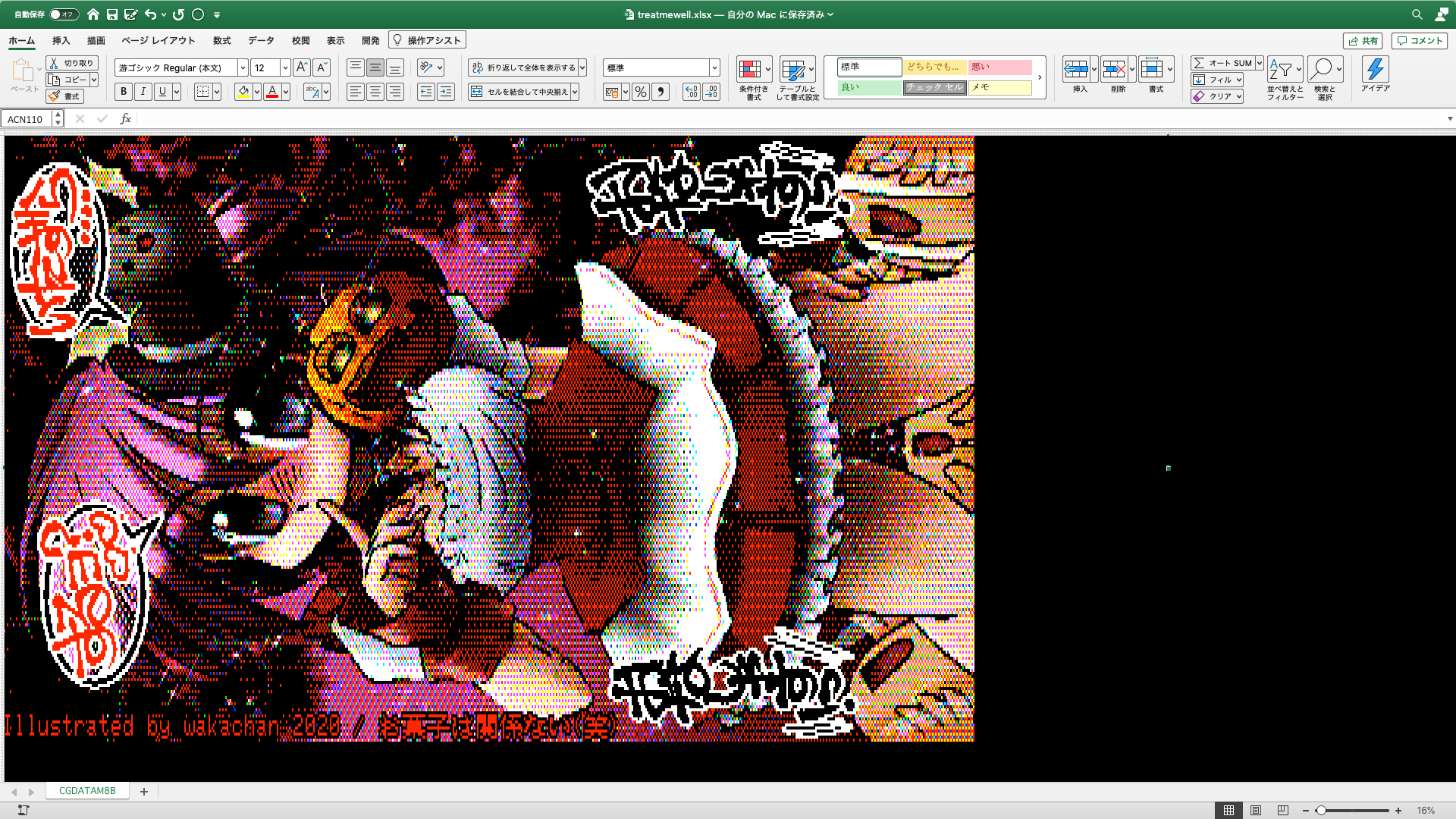Click the Share (共有) button
This screenshot has height=819, width=1456.
pyautogui.click(x=1363, y=41)
